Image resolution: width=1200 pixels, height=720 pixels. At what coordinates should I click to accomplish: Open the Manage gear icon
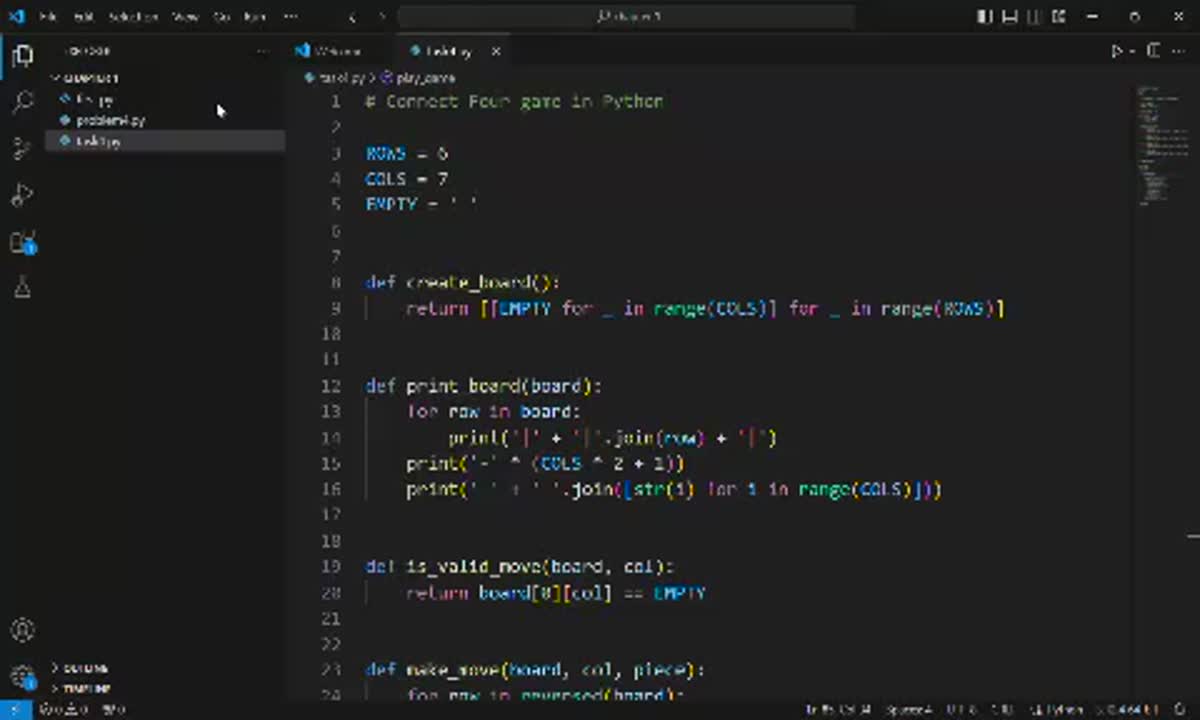(x=22, y=677)
